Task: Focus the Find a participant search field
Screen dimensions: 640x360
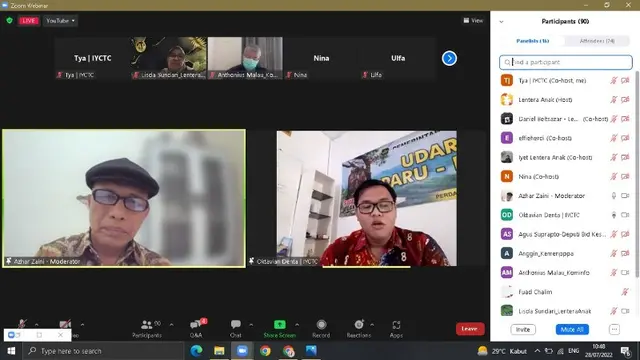Action: pyautogui.click(x=566, y=62)
